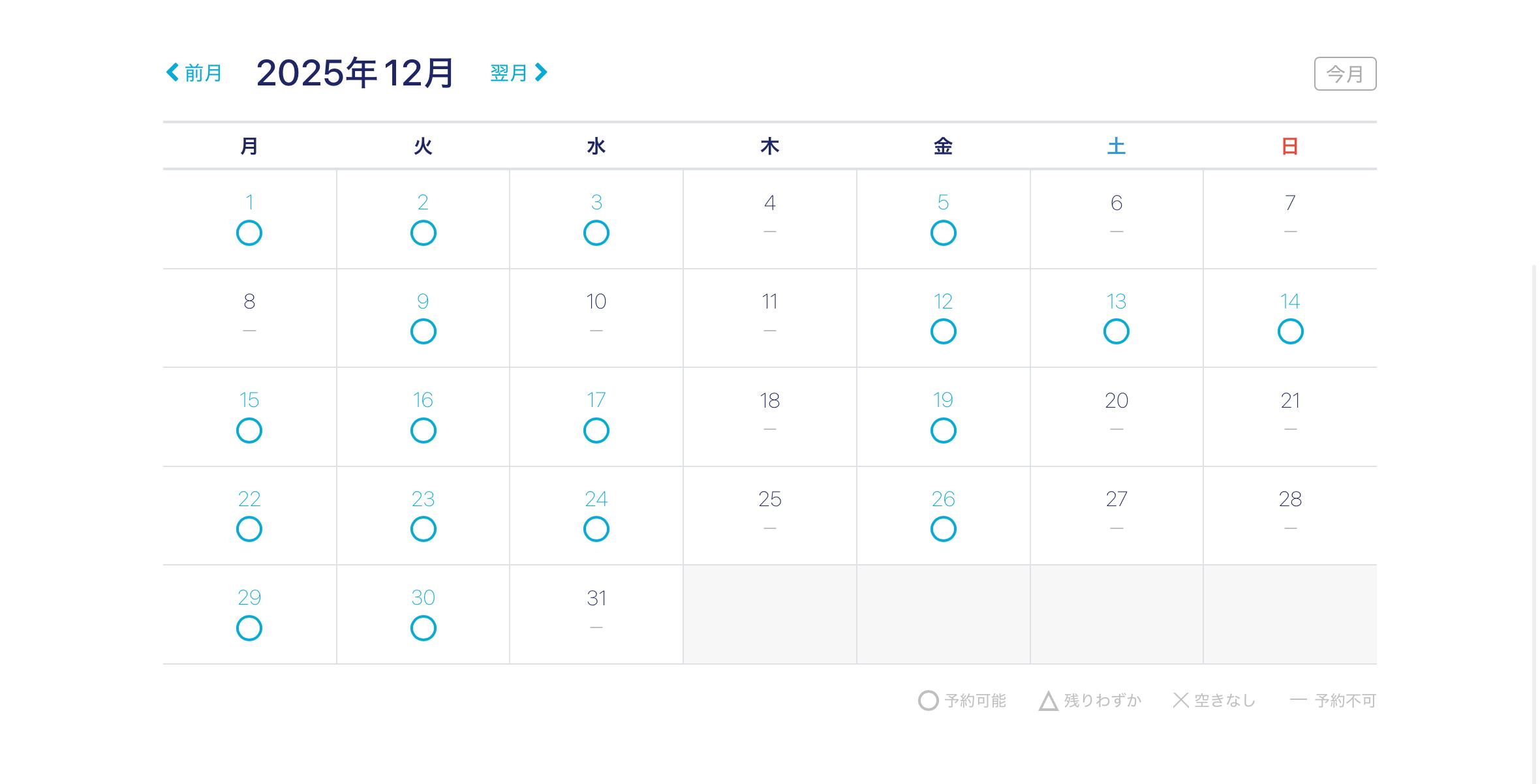Click the 予約可能 circle icon in the legend
The width and height of the screenshot is (1540, 784).
(x=928, y=700)
